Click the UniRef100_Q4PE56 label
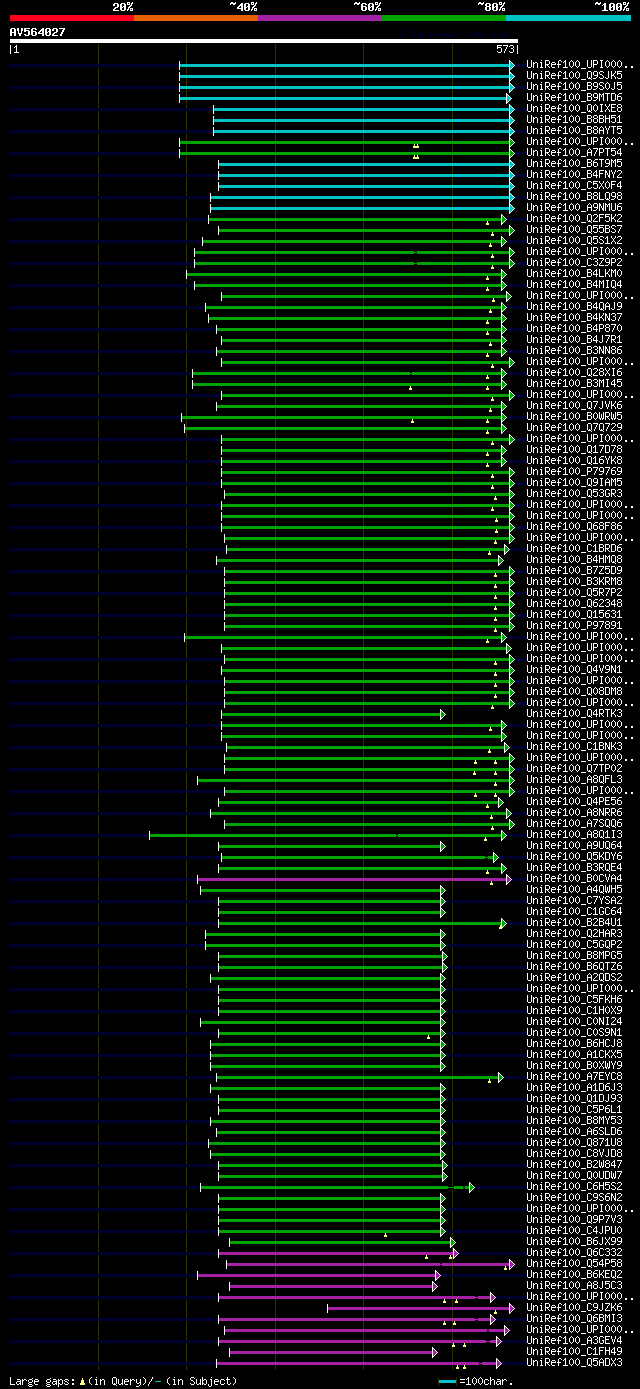The image size is (640, 1389). pyautogui.click(x=575, y=801)
